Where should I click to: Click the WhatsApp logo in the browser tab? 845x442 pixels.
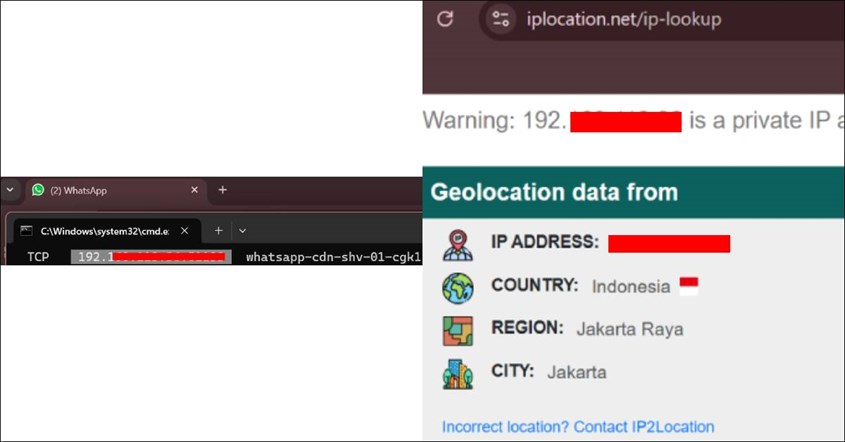pos(38,190)
